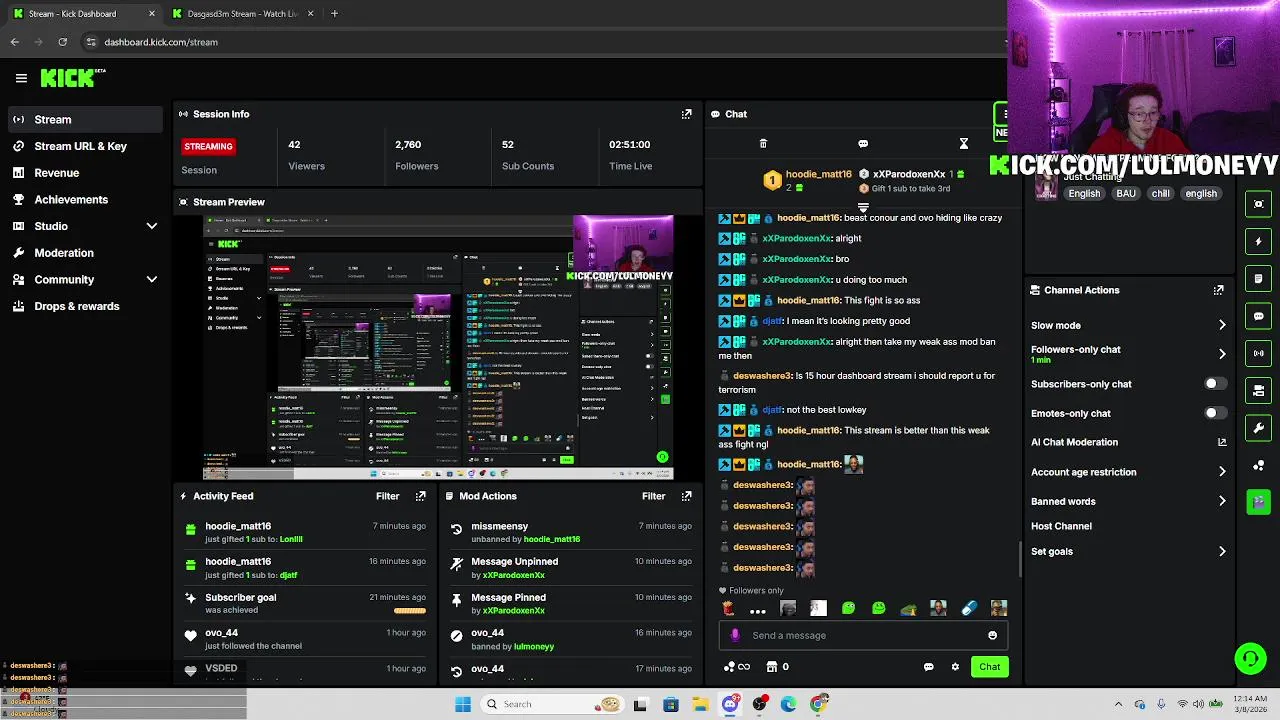Open Windows Start menu
1280x720 pixels.
point(463,704)
